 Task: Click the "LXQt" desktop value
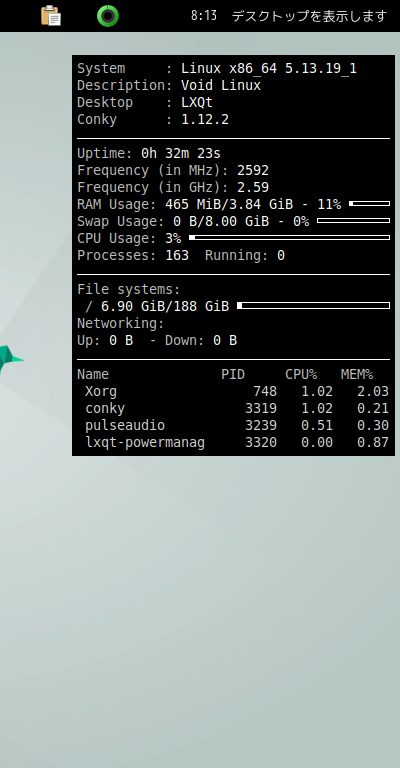(x=197, y=102)
